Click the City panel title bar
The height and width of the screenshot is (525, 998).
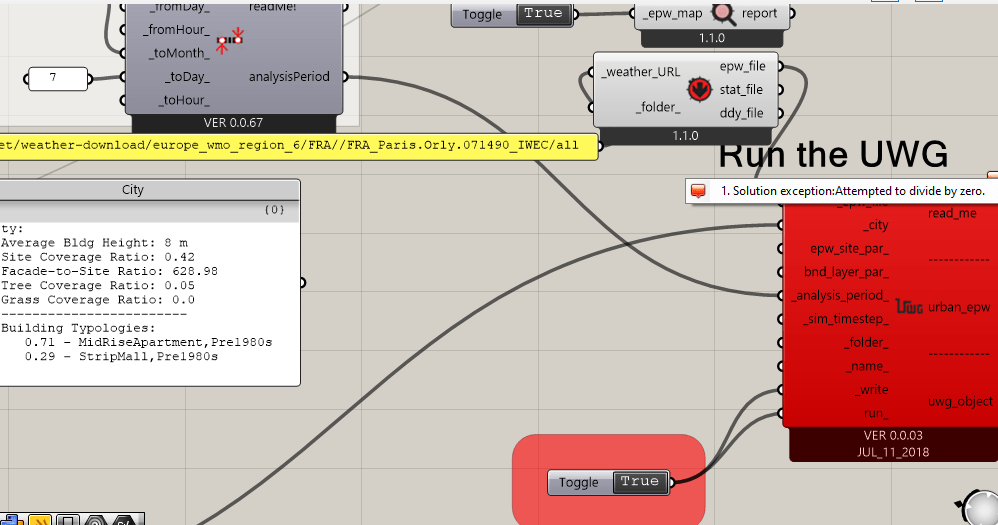[149, 190]
